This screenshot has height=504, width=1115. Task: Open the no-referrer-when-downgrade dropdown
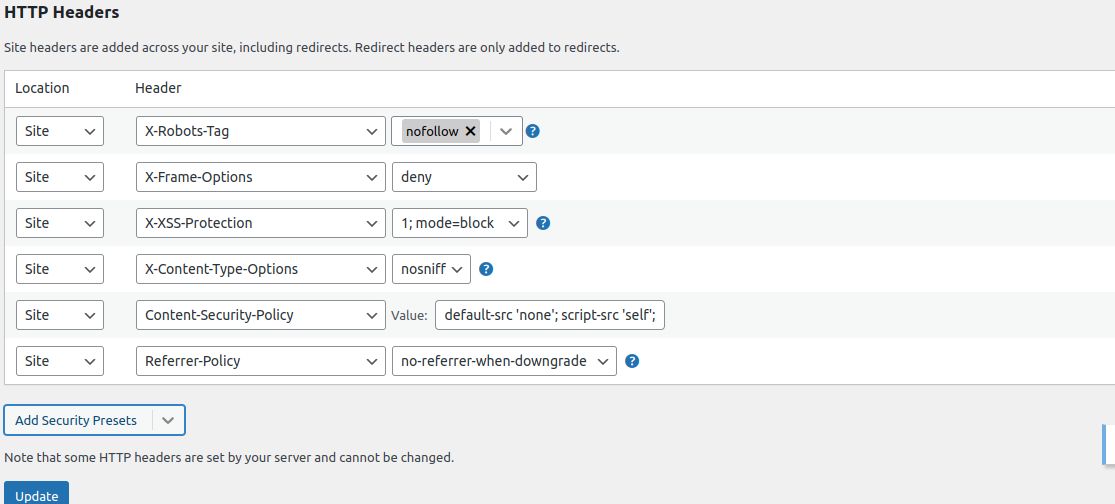[504, 361]
